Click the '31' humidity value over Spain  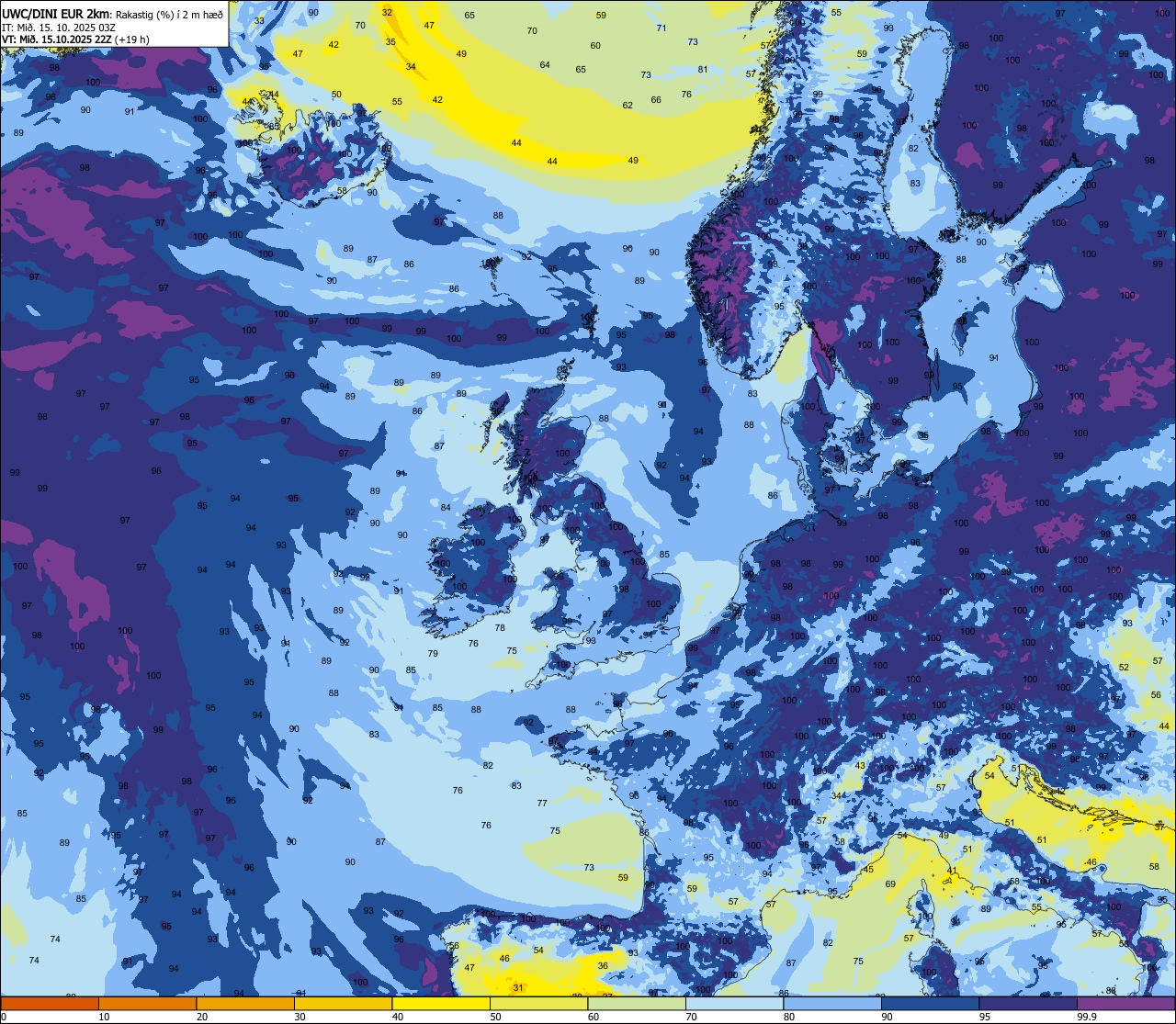(x=518, y=988)
